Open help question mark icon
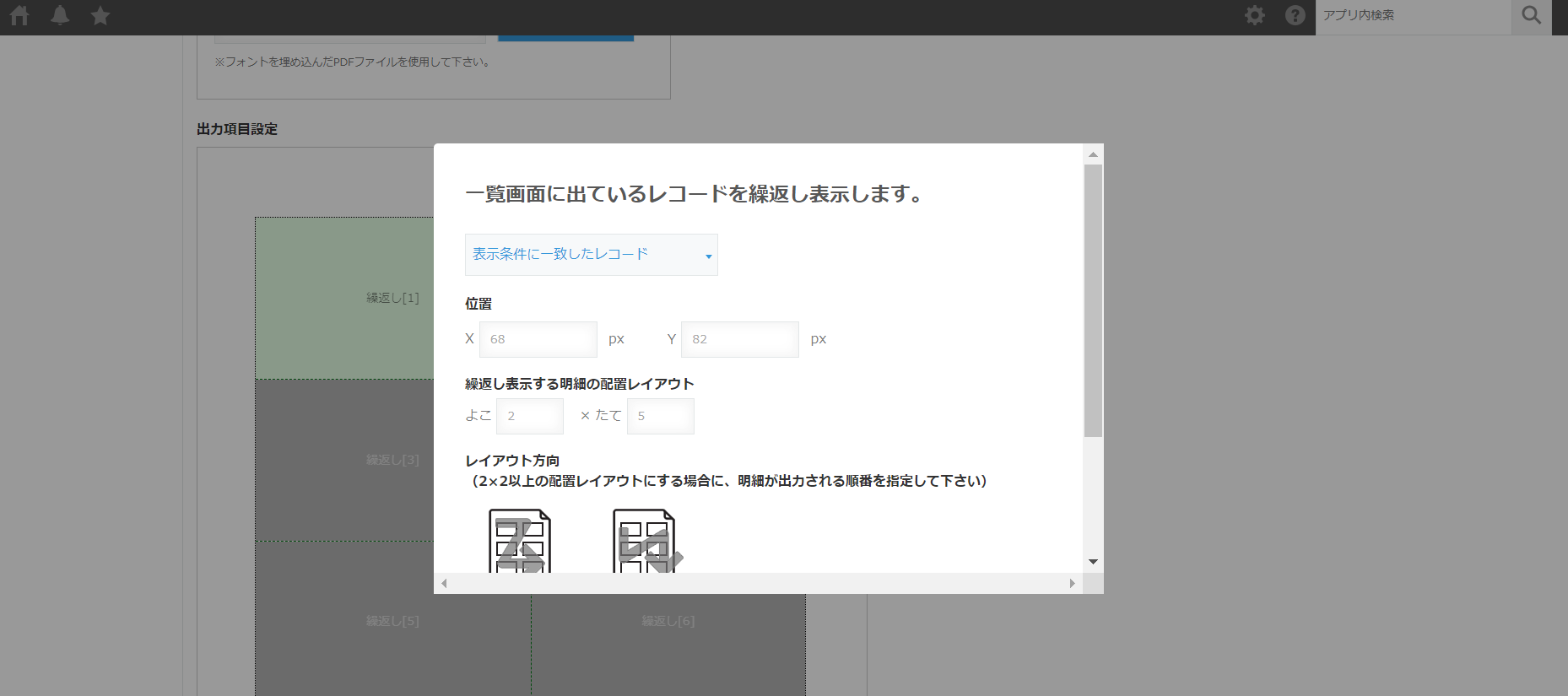Image resolution: width=1568 pixels, height=696 pixels. pos(1295,15)
